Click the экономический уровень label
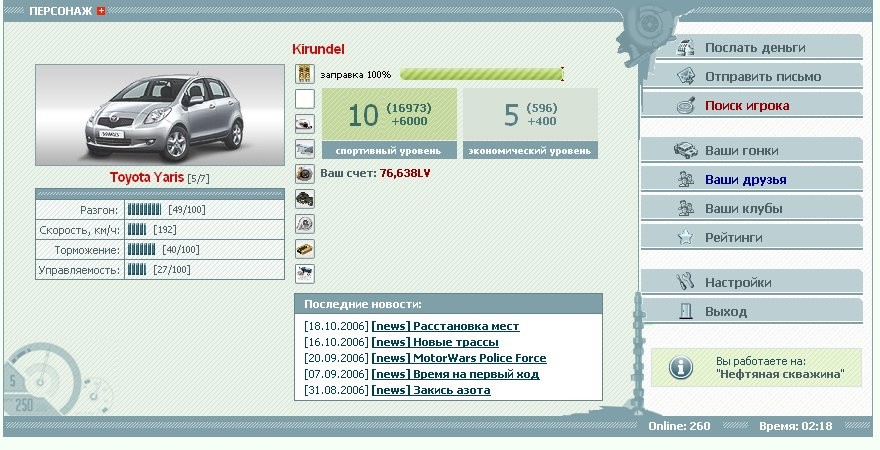 pyautogui.click(x=530, y=151)
